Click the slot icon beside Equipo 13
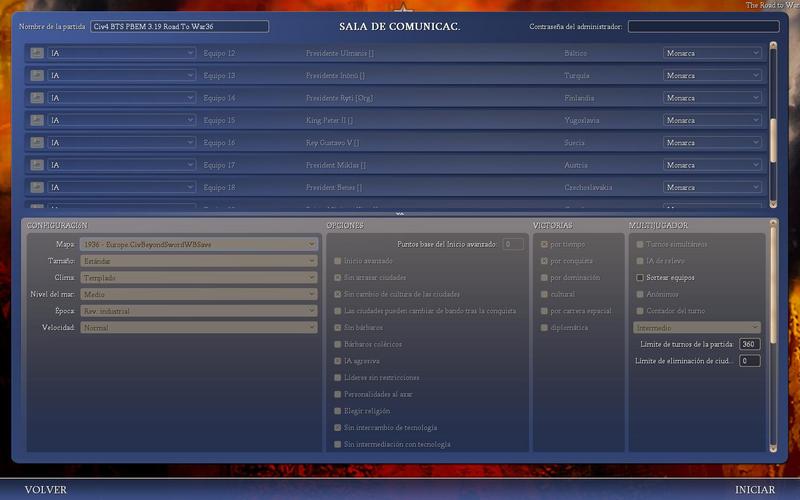Viewport: 800px width, 500px height. [37, 75]
